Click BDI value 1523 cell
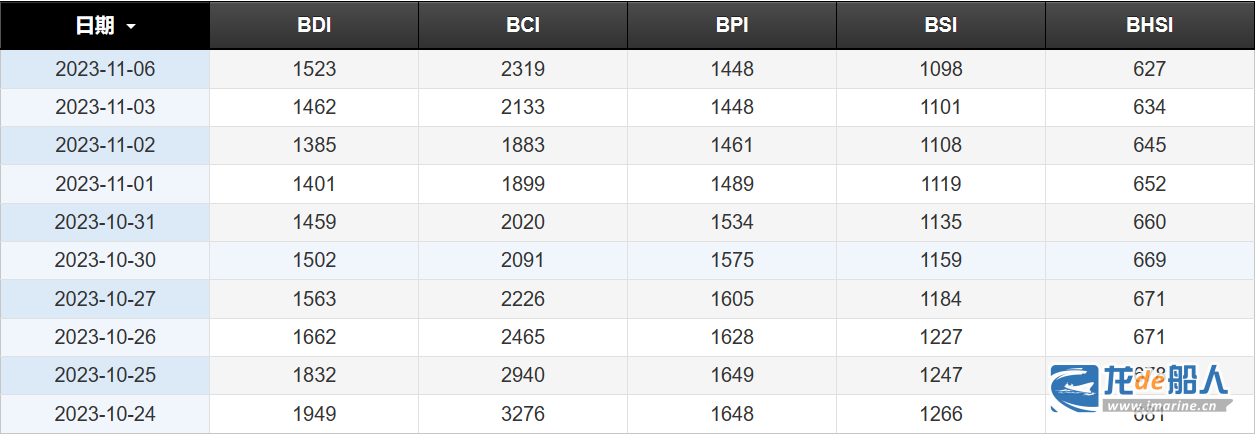The height and width of the screenshot is (435, 1256). tap(314, 69)
